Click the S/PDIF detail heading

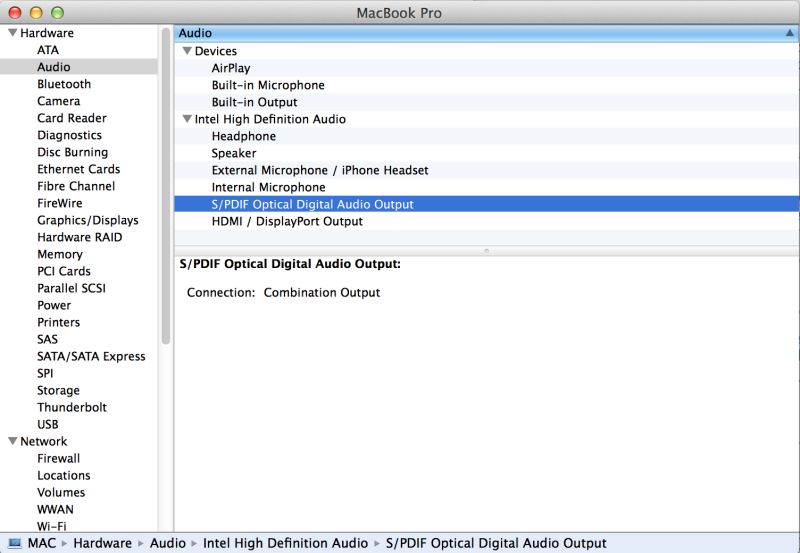(x=290, y=264)
